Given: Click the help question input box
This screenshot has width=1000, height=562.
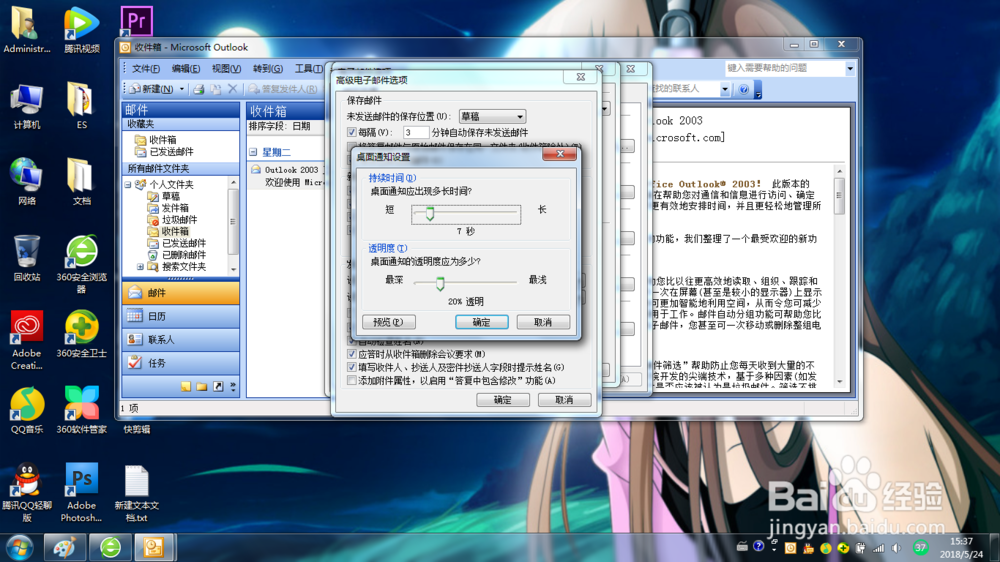Looking at the screenshot, I should (784, 68).
